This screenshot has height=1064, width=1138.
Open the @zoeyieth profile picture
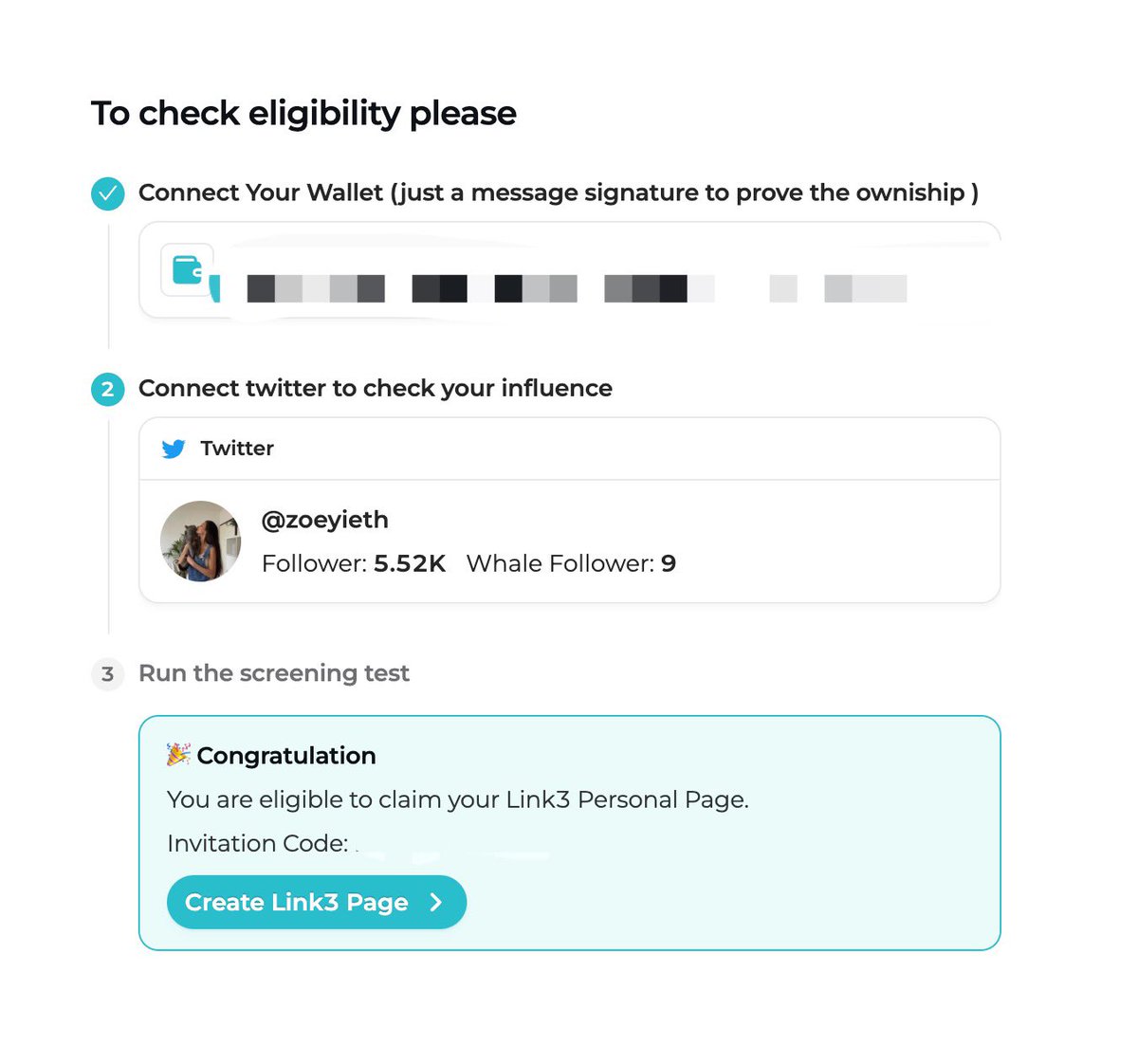200,541
